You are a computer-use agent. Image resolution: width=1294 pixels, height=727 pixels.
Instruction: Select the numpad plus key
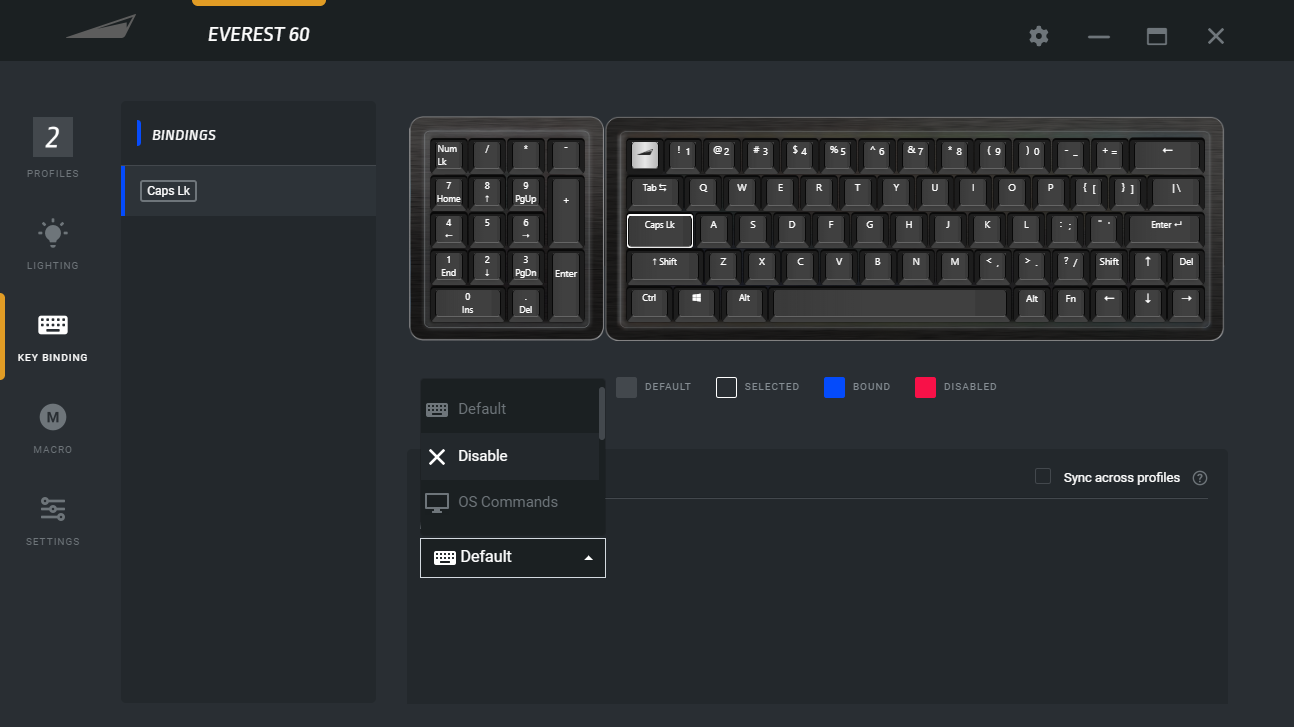(566, 210)
